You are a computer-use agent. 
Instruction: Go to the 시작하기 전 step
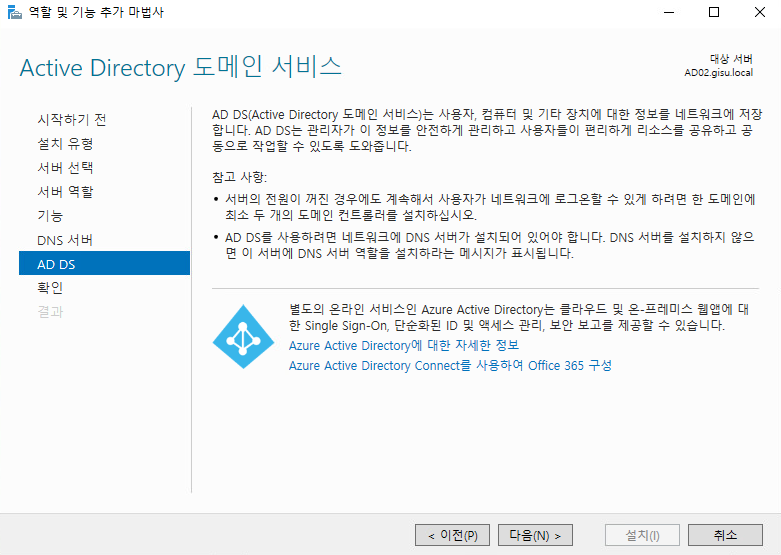[72, 120]
